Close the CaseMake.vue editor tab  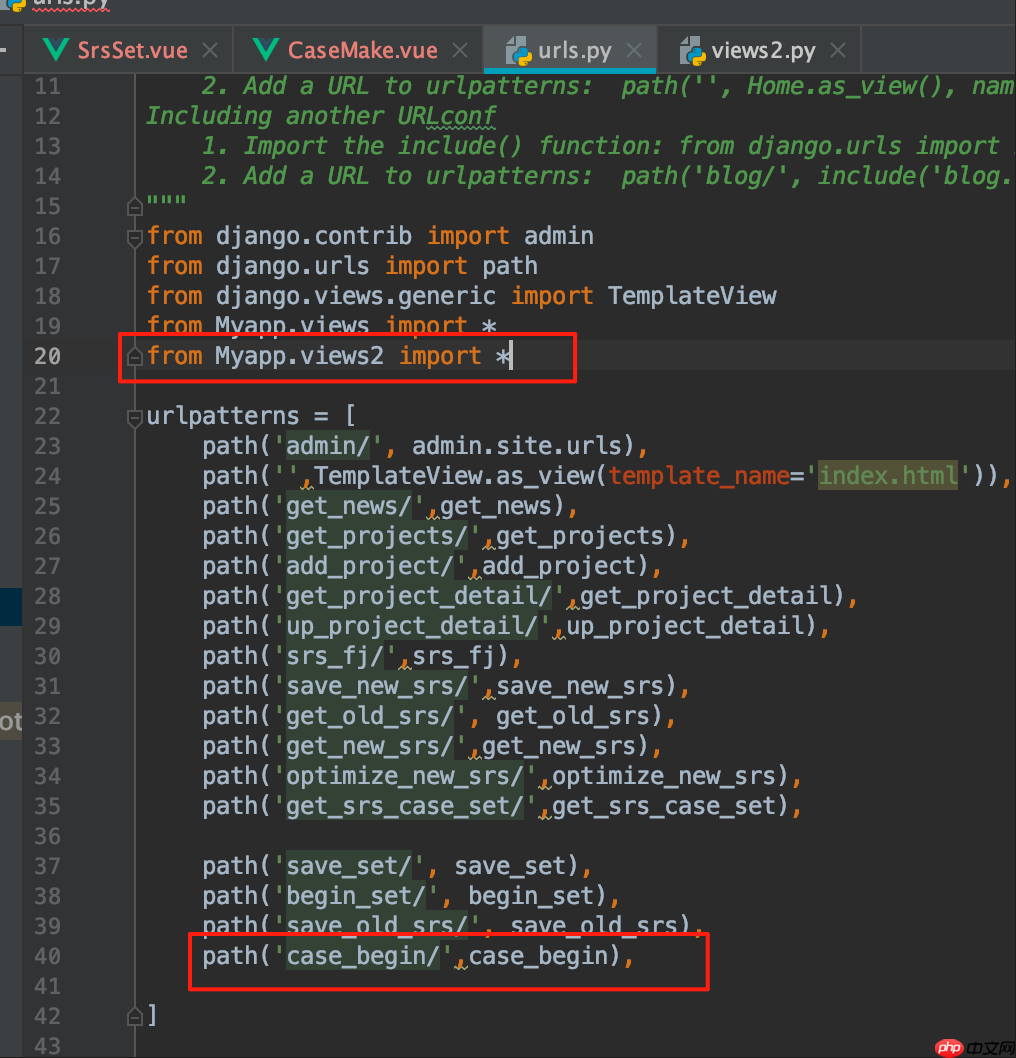coord(460,50)
